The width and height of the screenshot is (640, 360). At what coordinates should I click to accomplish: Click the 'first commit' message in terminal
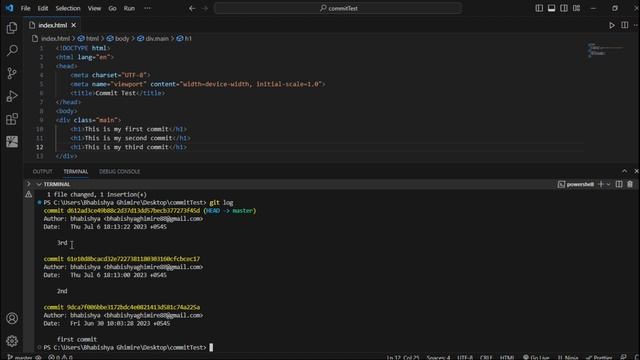(x=77, y=339)
